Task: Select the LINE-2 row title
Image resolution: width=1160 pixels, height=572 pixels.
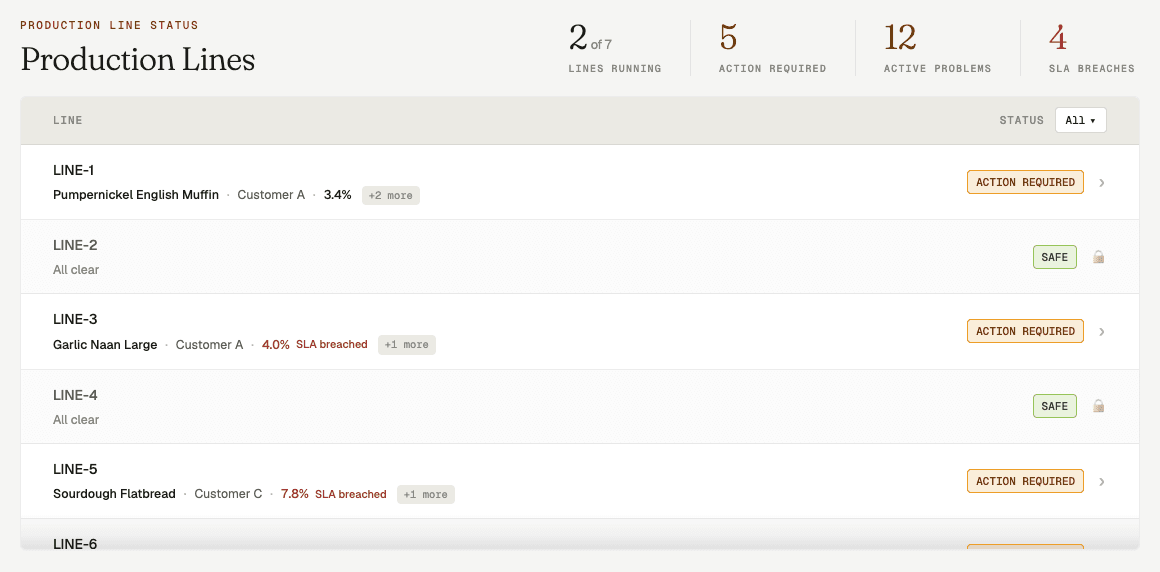Action: (75, 245)
